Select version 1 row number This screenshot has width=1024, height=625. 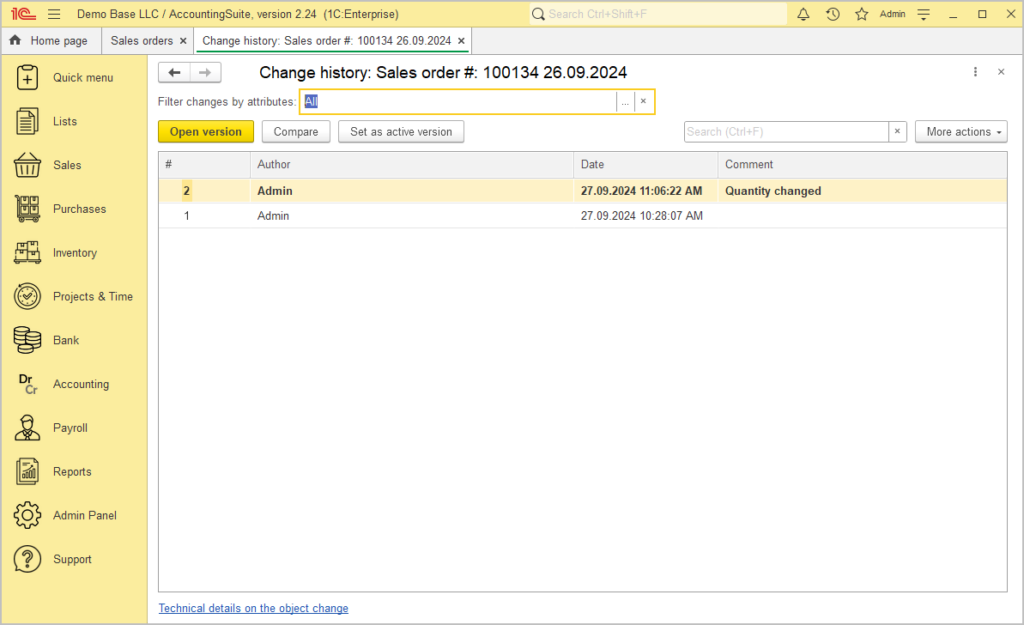[x=186, y=216]
